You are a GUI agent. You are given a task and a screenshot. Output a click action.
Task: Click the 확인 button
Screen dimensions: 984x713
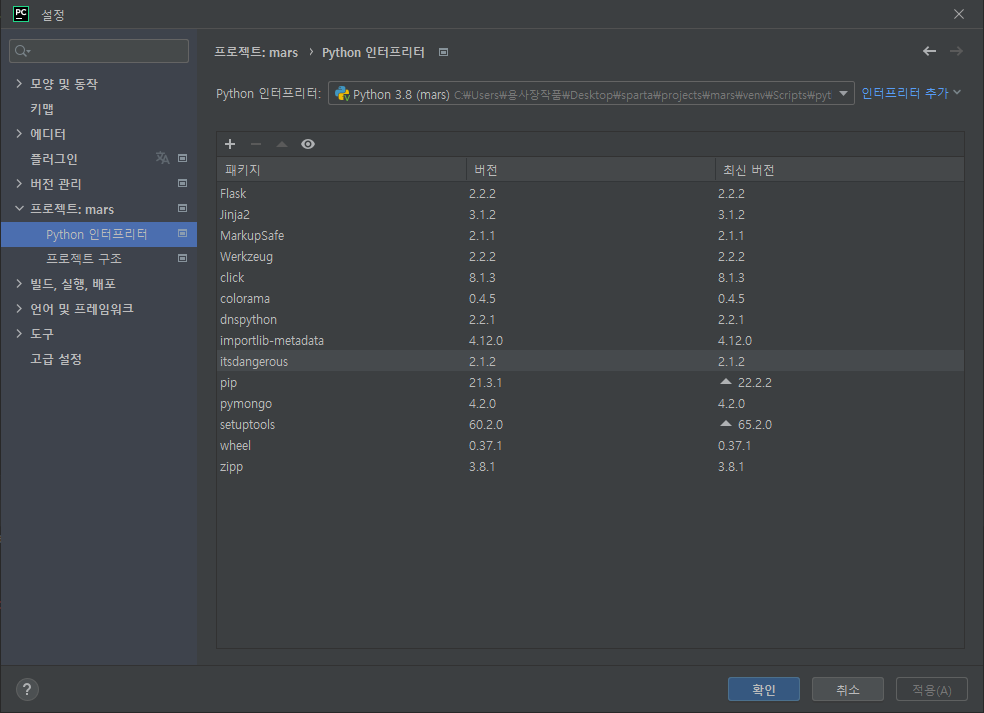tap(764, 689)
